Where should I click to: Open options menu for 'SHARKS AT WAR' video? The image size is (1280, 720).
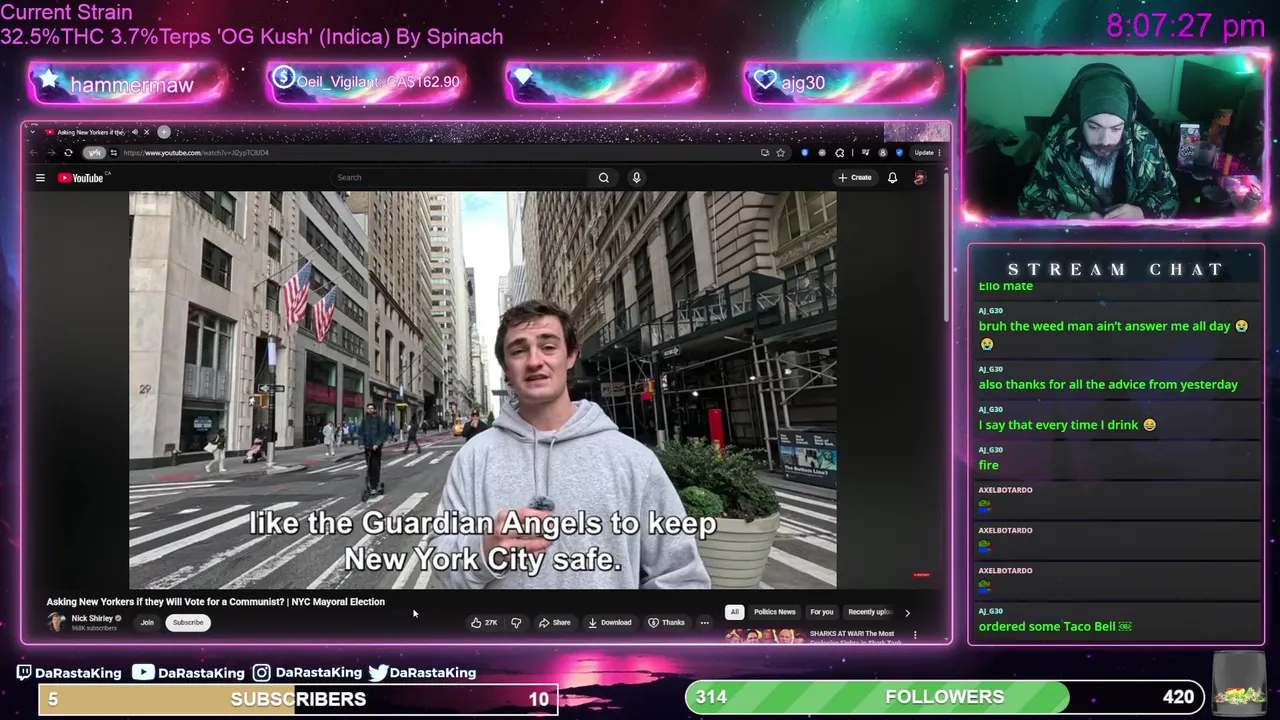[x=915, y=634]
